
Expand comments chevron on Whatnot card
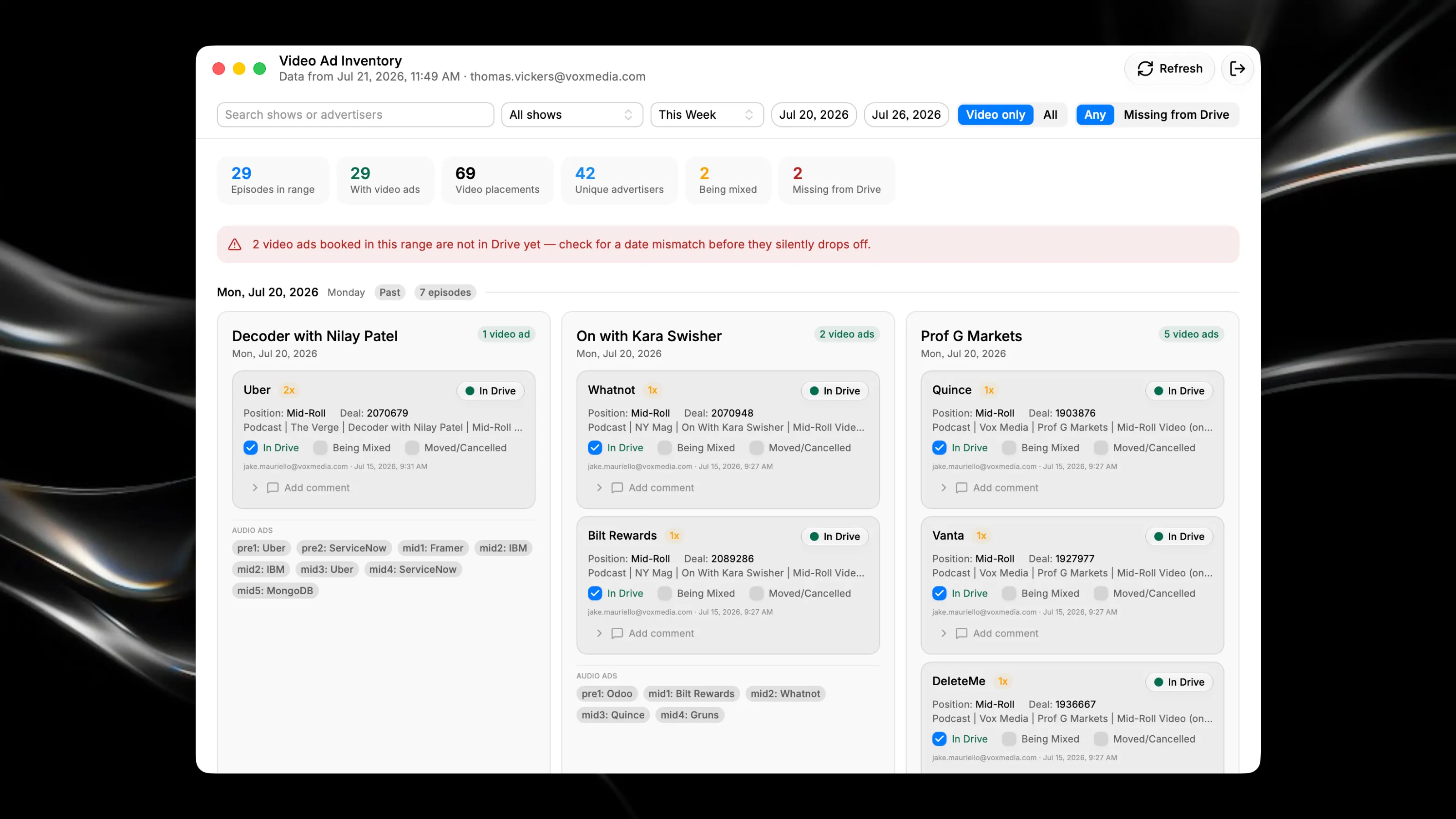coord(599,488)
